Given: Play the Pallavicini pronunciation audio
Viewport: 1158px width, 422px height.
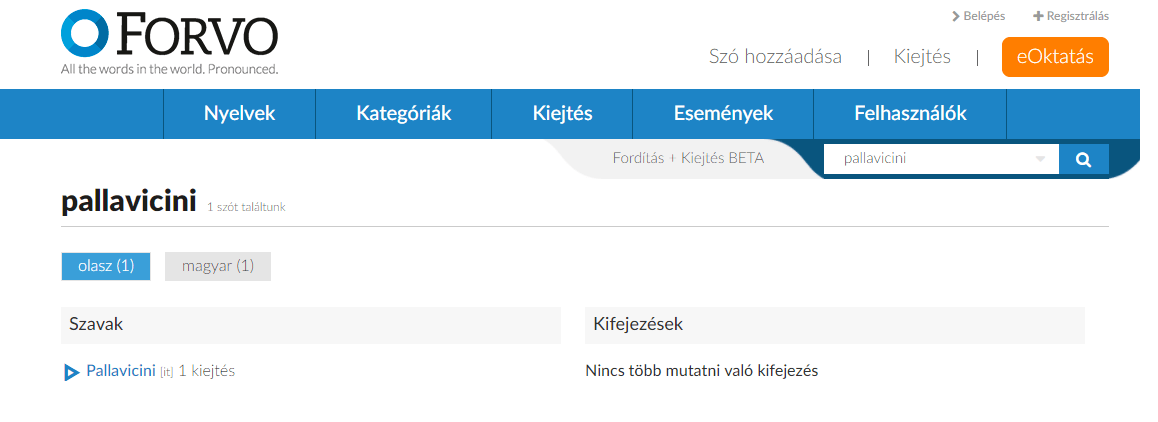Looking at the screenshot, I should click(x=71, y=372).
